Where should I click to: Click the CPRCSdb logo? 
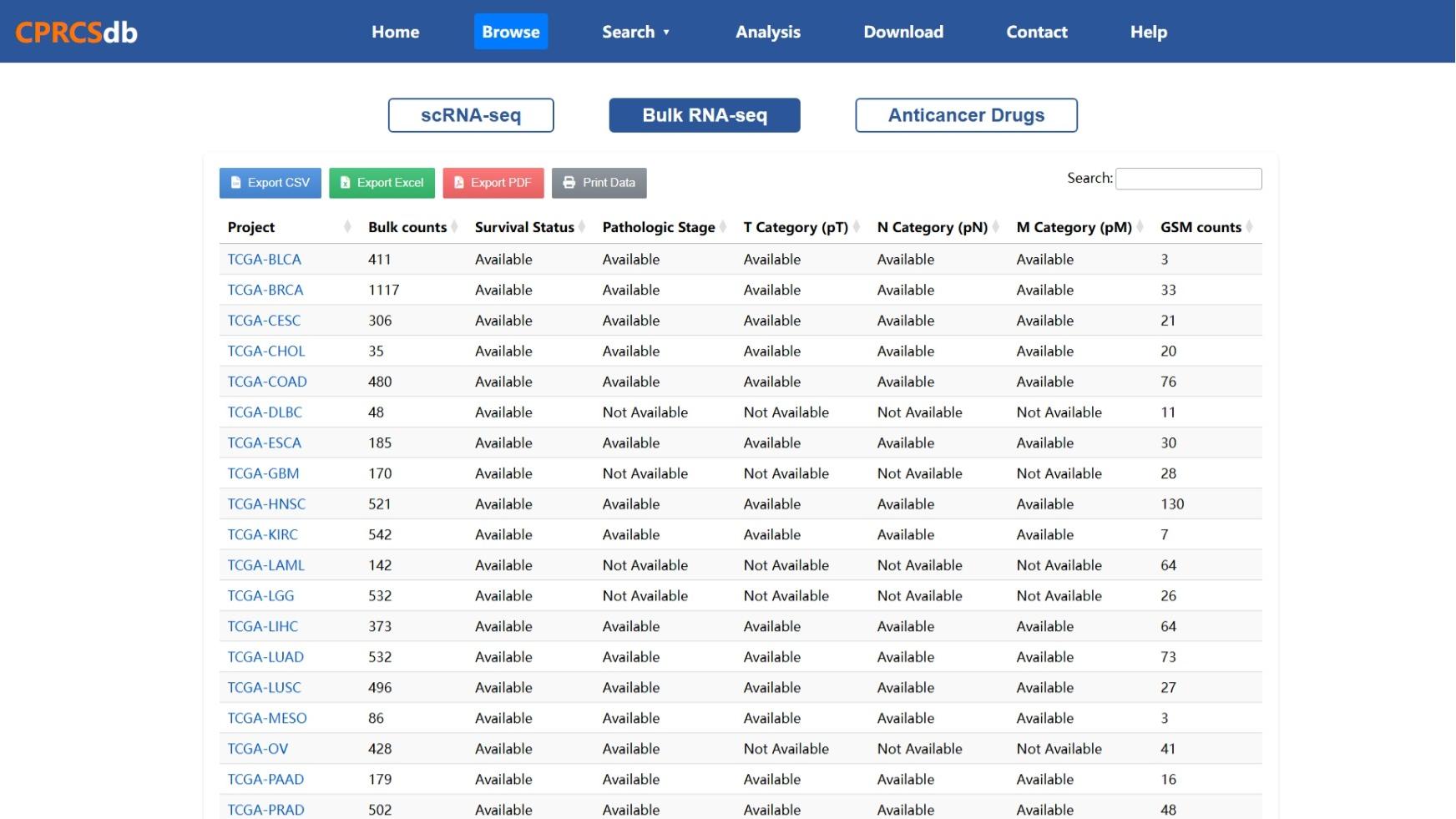pyautogui.click(x=76, y=32)
